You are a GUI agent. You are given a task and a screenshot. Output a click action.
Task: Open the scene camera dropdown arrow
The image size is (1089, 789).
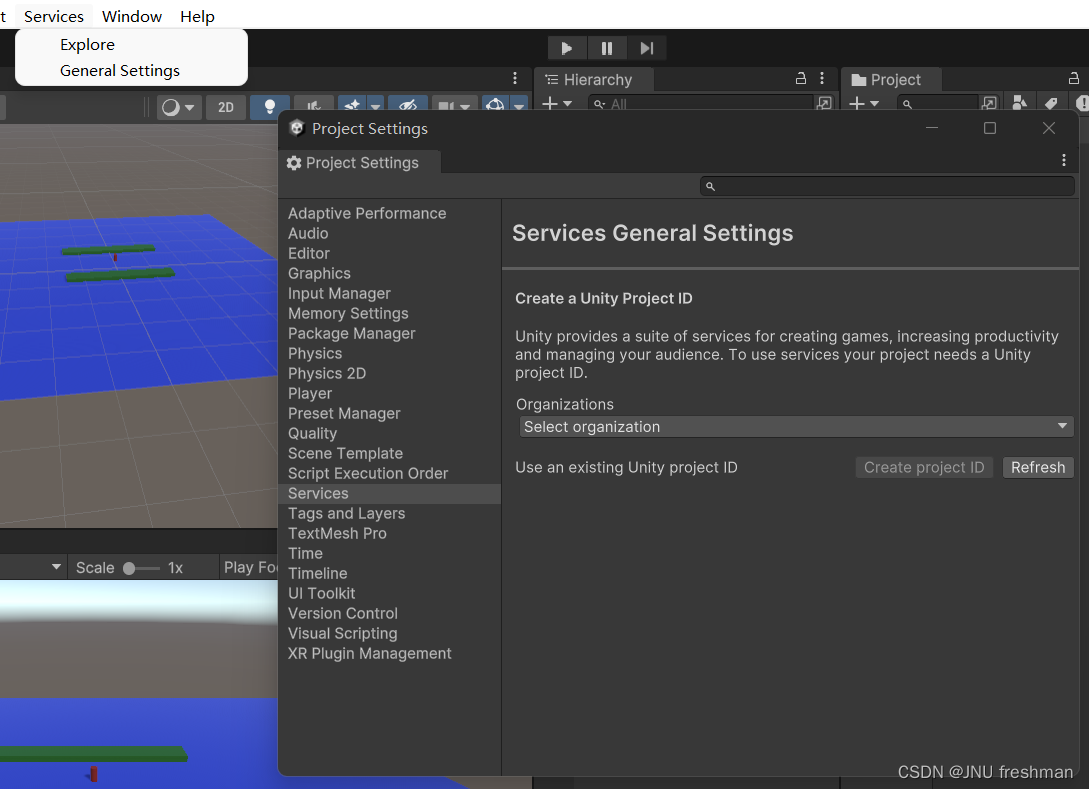466,107
